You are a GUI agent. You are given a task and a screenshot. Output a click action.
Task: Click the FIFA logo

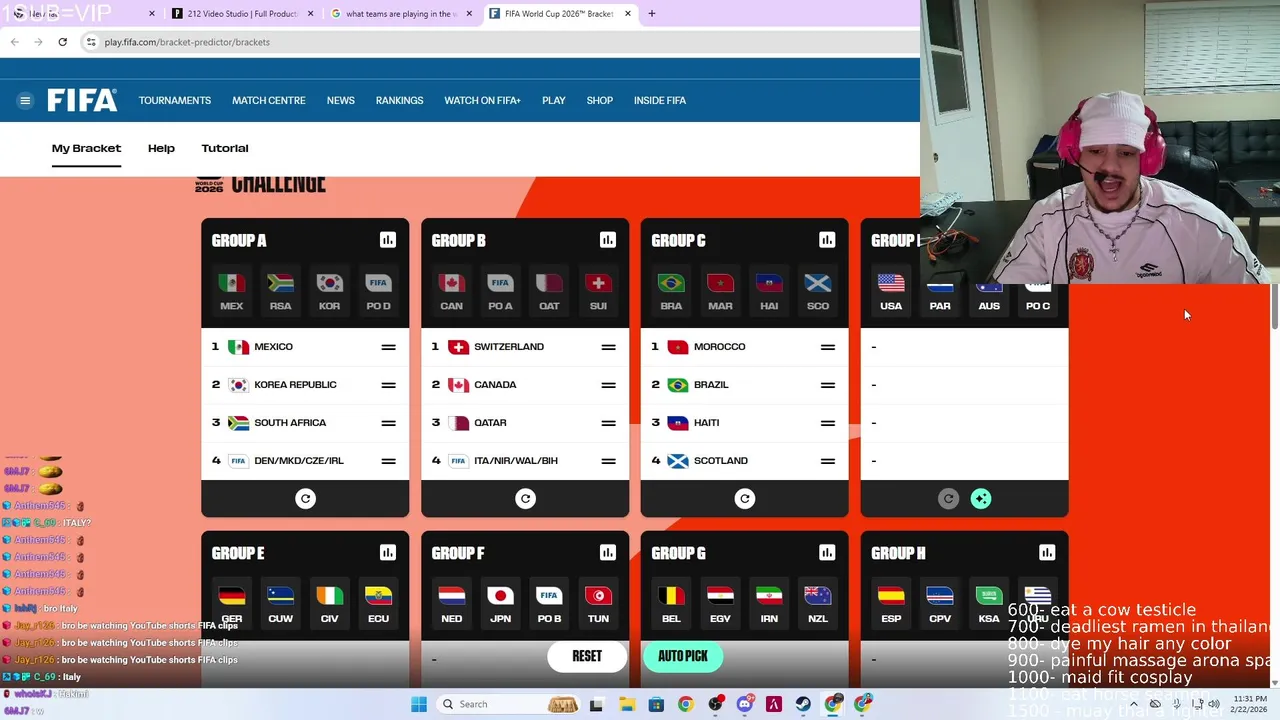[82, 100]
